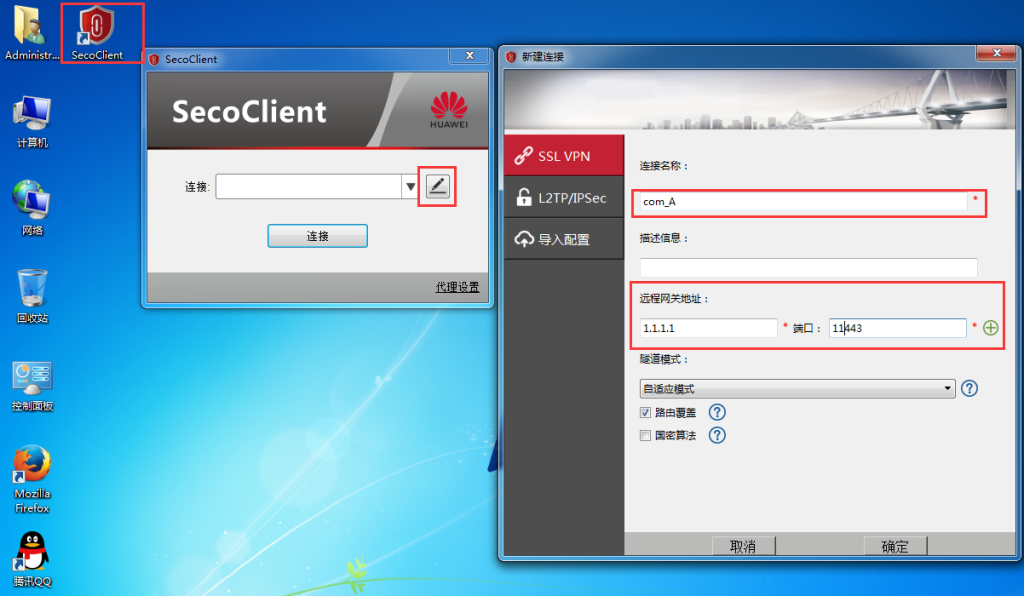Open the 网络 desktop icon

point(32,208)
